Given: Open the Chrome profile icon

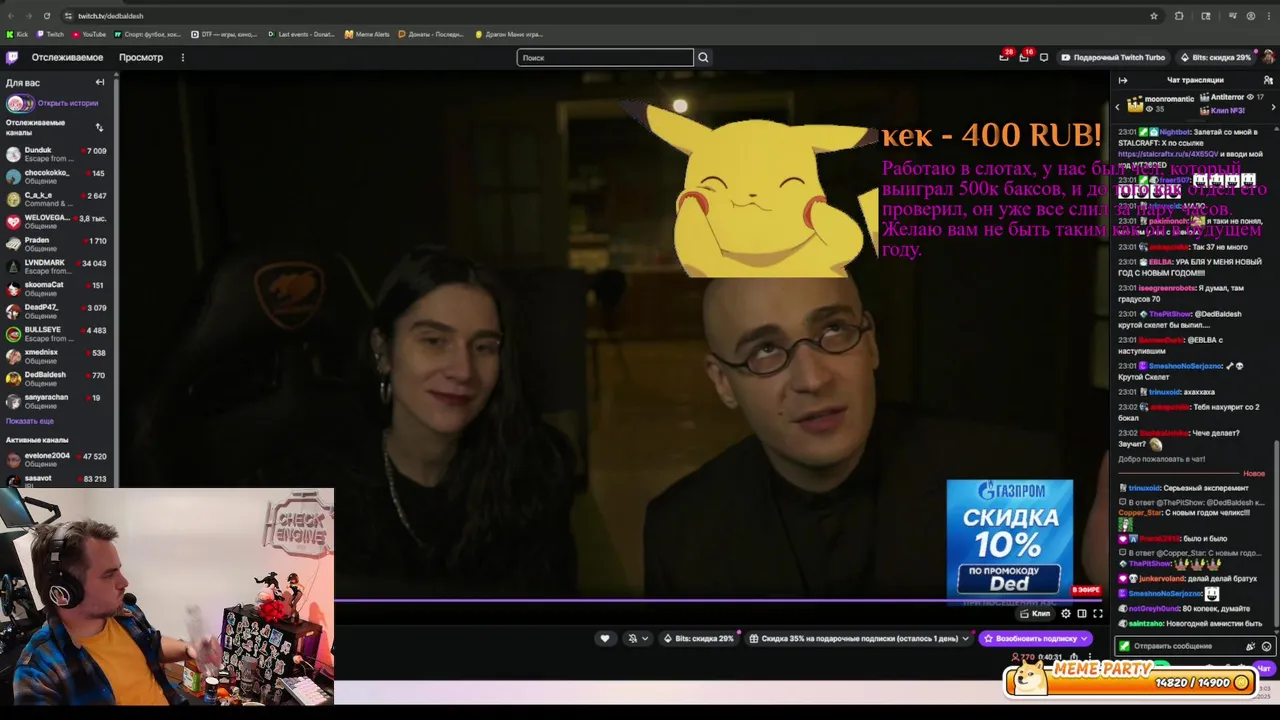Looking at the screenshot, I should 1251,16.
